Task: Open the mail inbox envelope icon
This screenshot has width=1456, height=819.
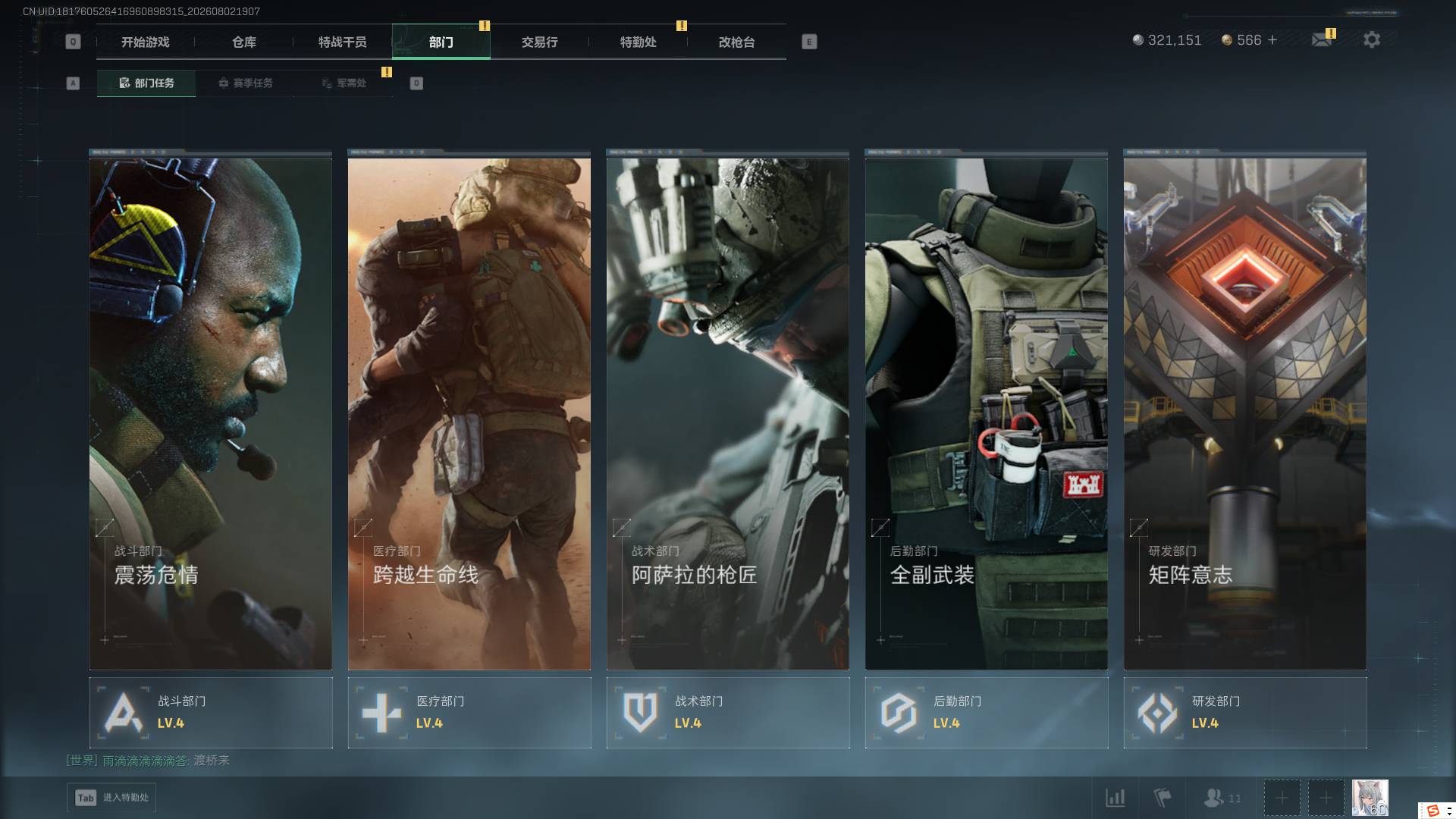Action: [1322, 40]
